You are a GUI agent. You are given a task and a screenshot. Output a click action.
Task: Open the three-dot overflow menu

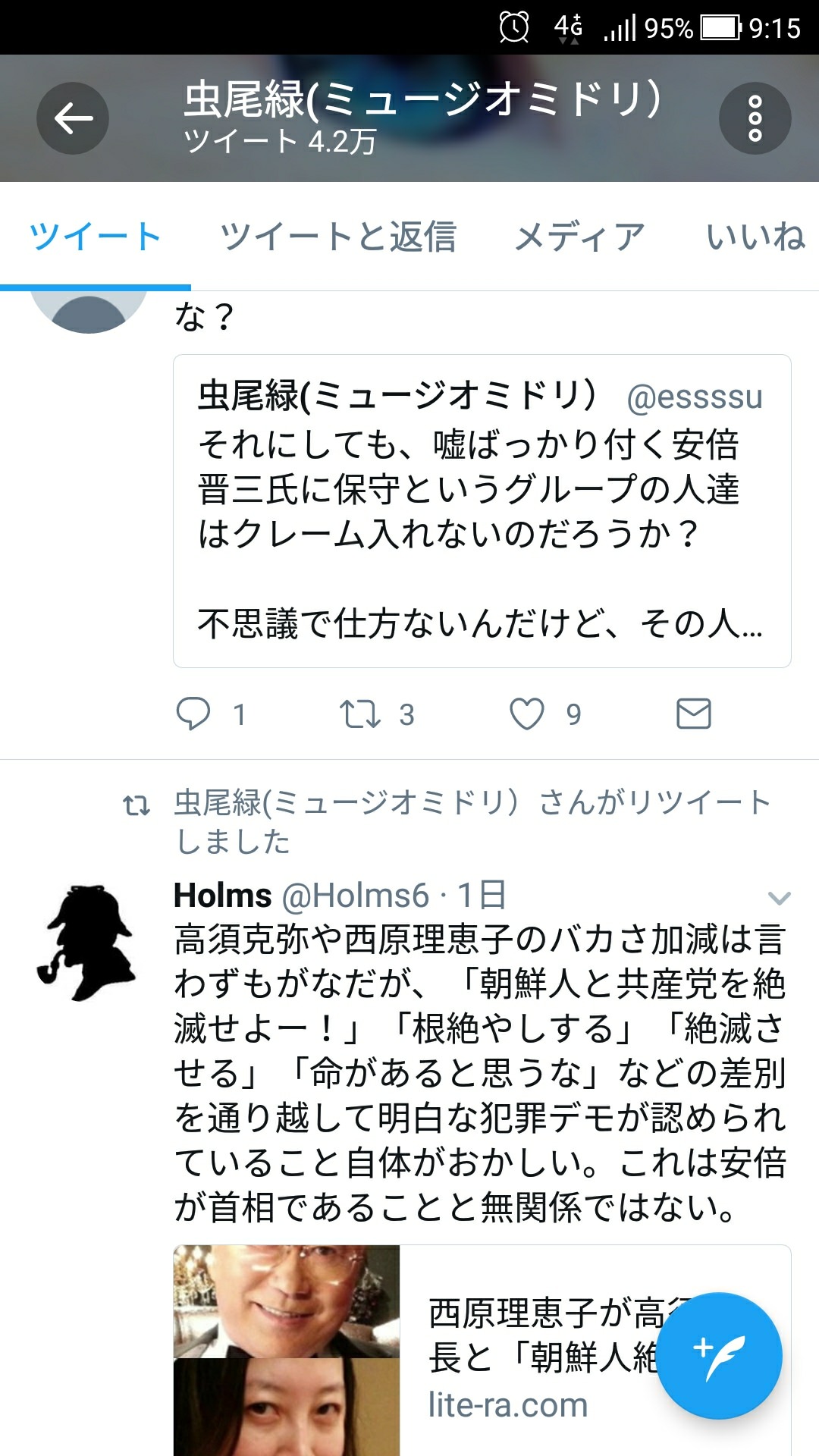755,118
